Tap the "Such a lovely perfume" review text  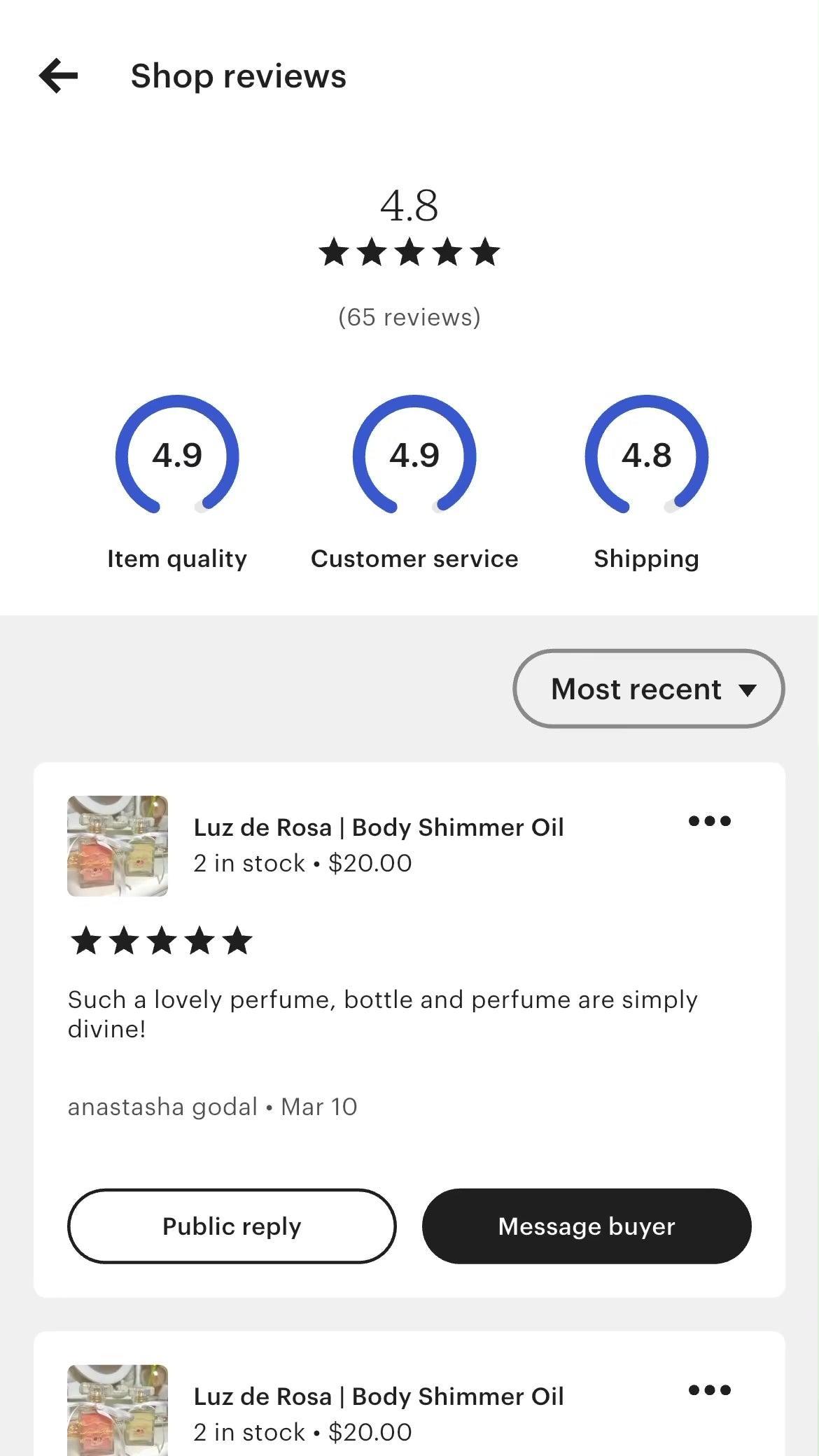point(382,1014)
